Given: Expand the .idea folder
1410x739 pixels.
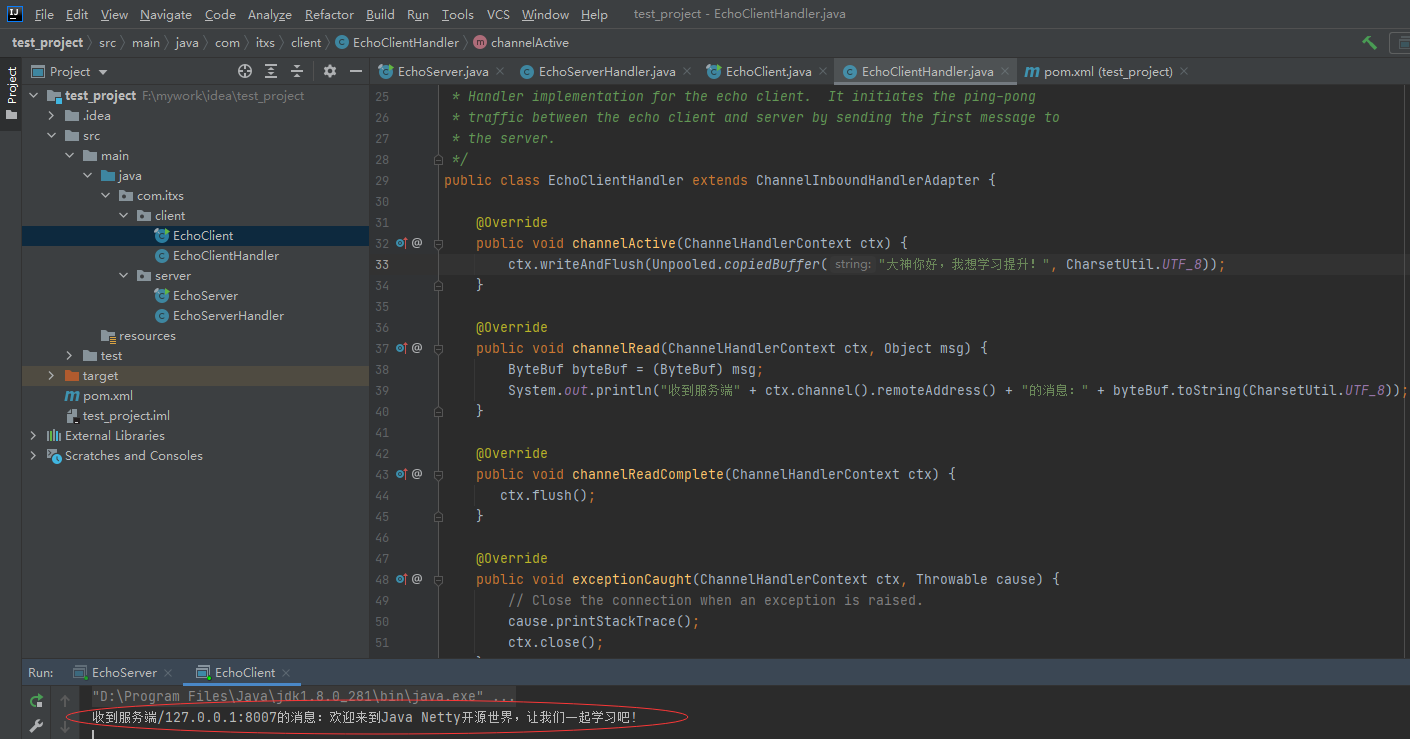Looking at the screenshot, I should (x=51, y=116).
